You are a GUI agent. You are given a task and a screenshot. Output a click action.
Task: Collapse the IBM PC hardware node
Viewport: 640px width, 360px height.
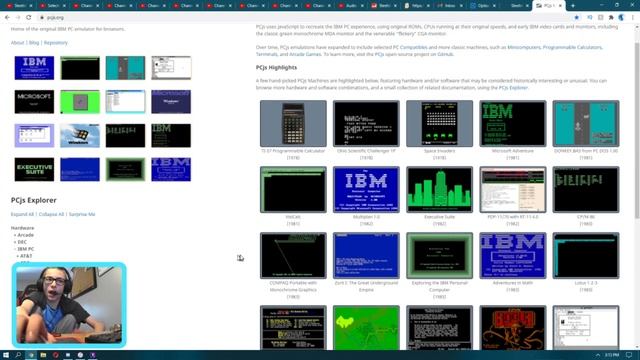point(24,249)
